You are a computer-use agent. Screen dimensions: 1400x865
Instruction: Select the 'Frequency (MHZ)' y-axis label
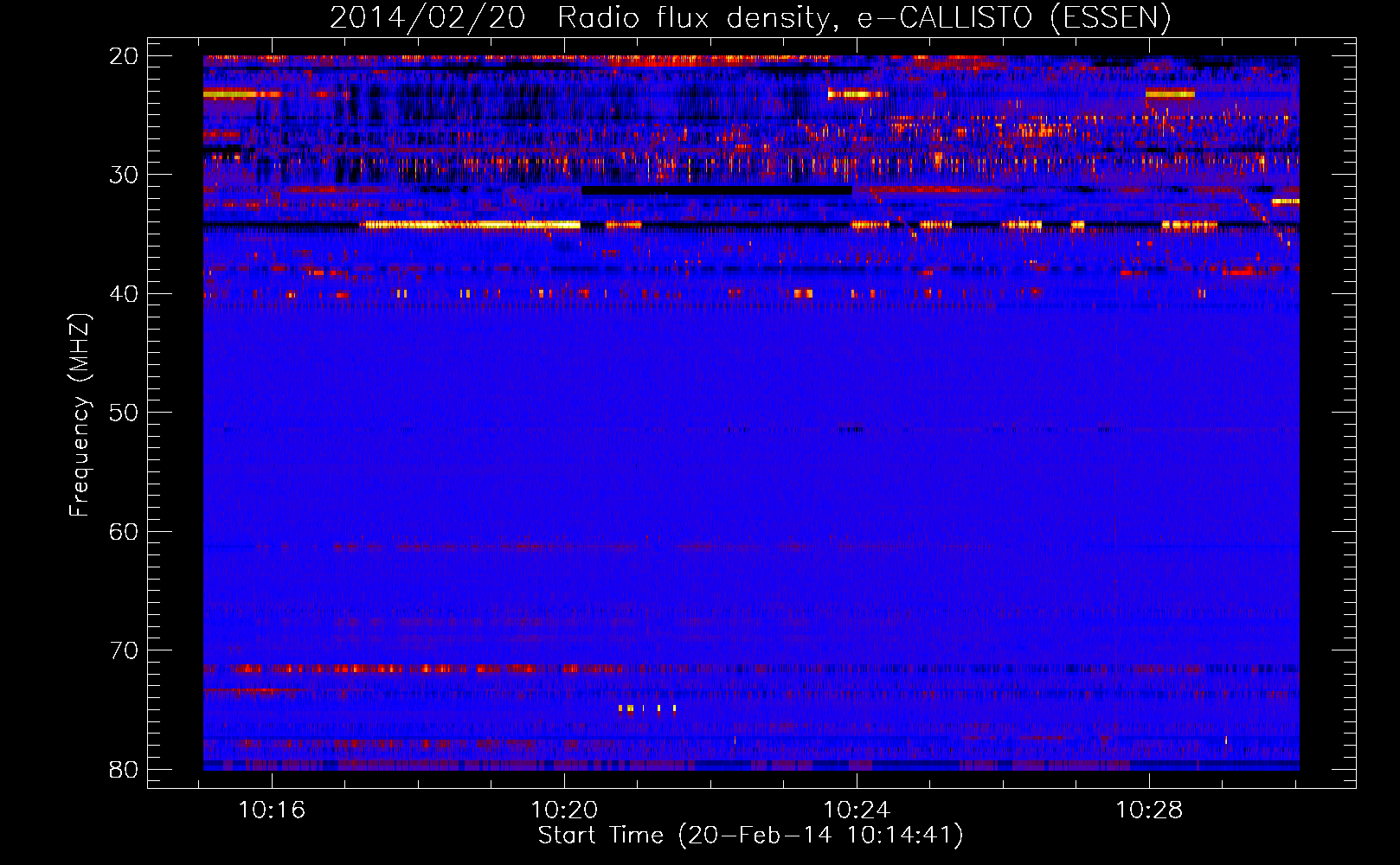[x=80, y=414]
